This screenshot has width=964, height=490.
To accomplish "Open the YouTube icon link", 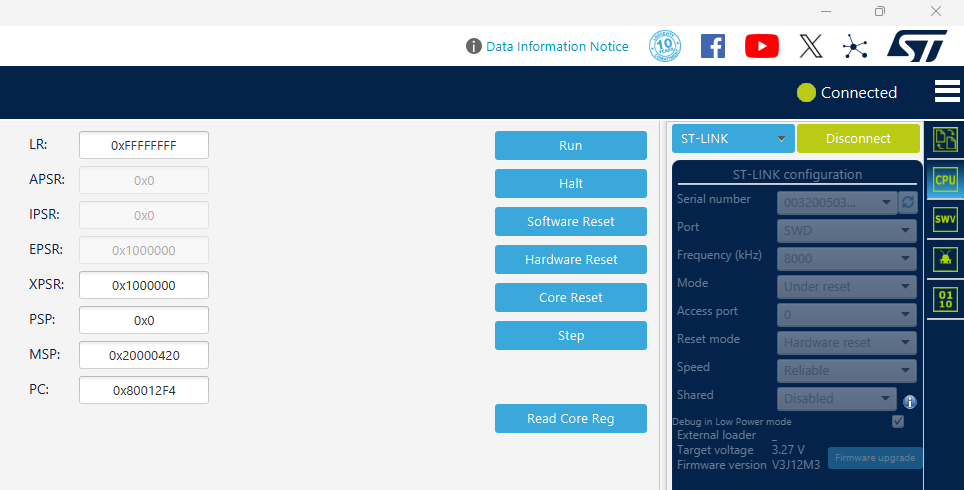I will pos(762,46).
